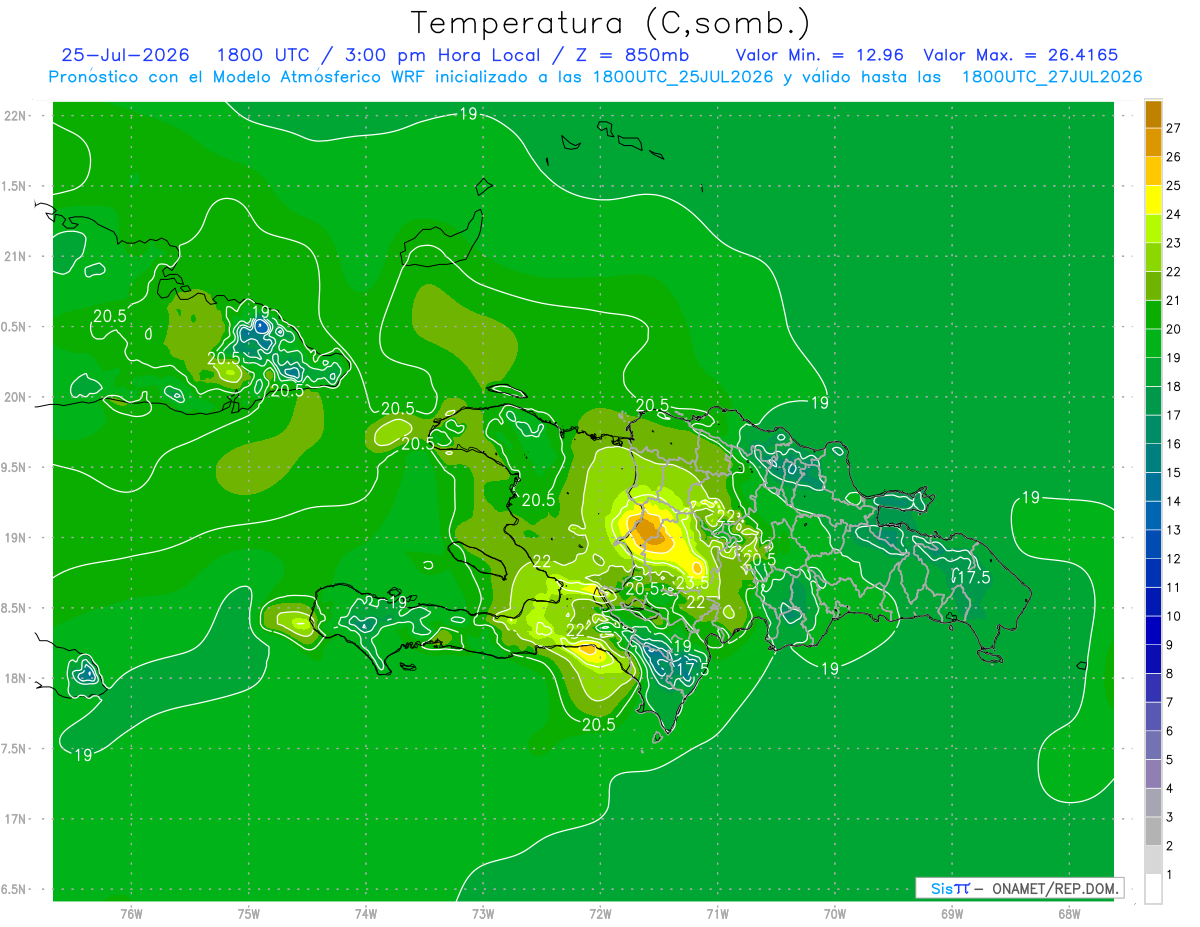The image size is (1200, 927).
Task: Click the '22N' latitude axis label
Action: click(17, 116)
